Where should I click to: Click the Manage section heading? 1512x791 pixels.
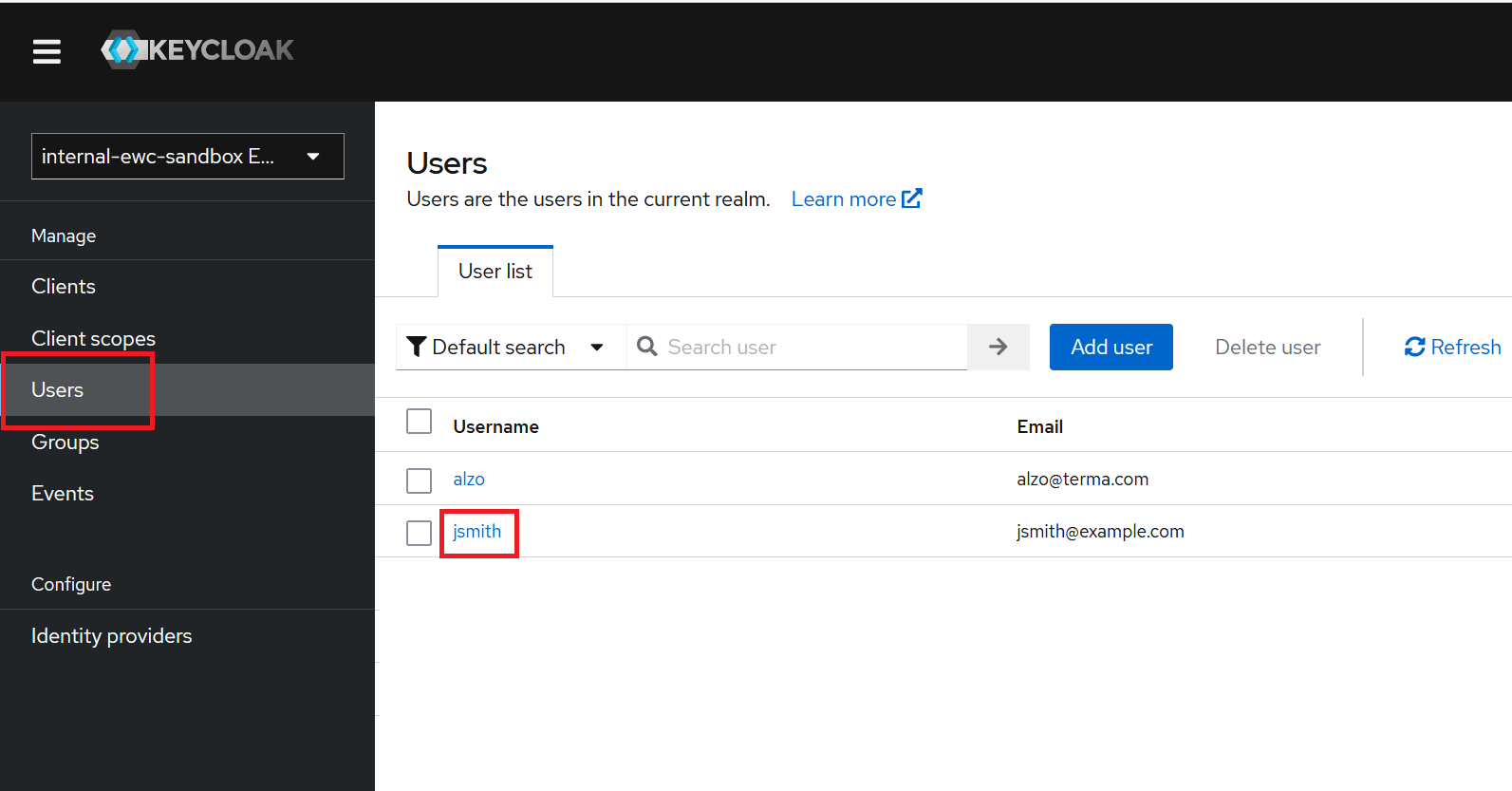64,235
